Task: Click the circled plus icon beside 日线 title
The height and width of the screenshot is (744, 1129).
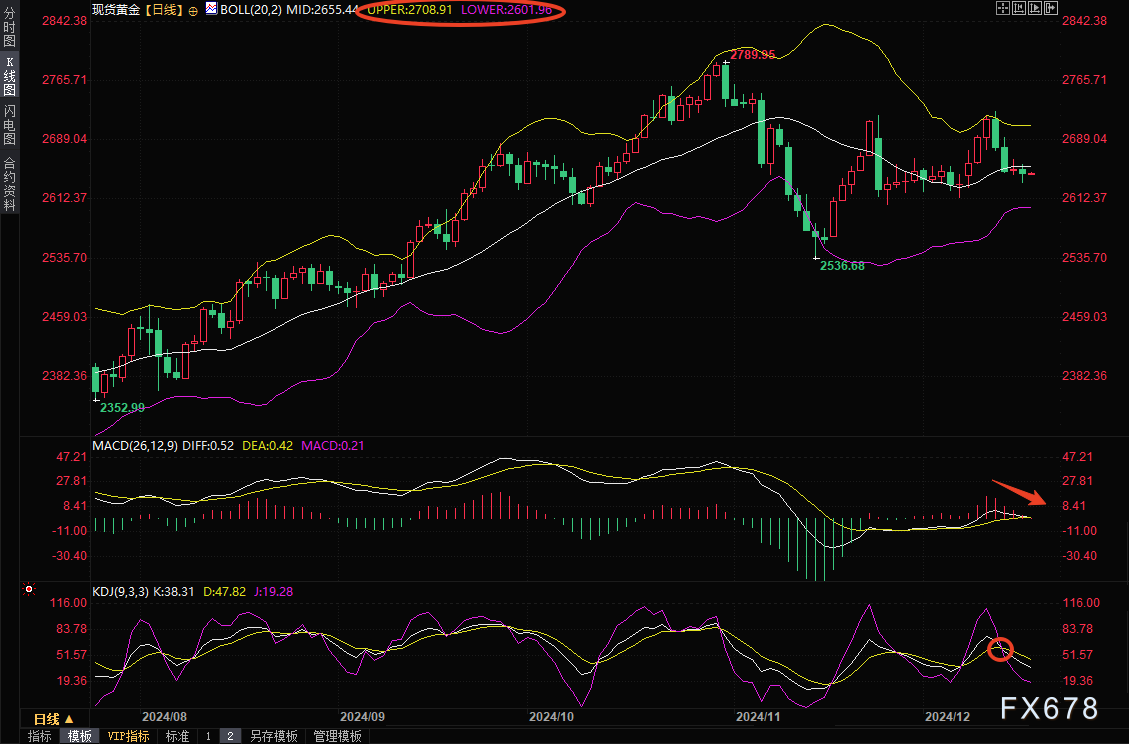Action: [193, 9]
